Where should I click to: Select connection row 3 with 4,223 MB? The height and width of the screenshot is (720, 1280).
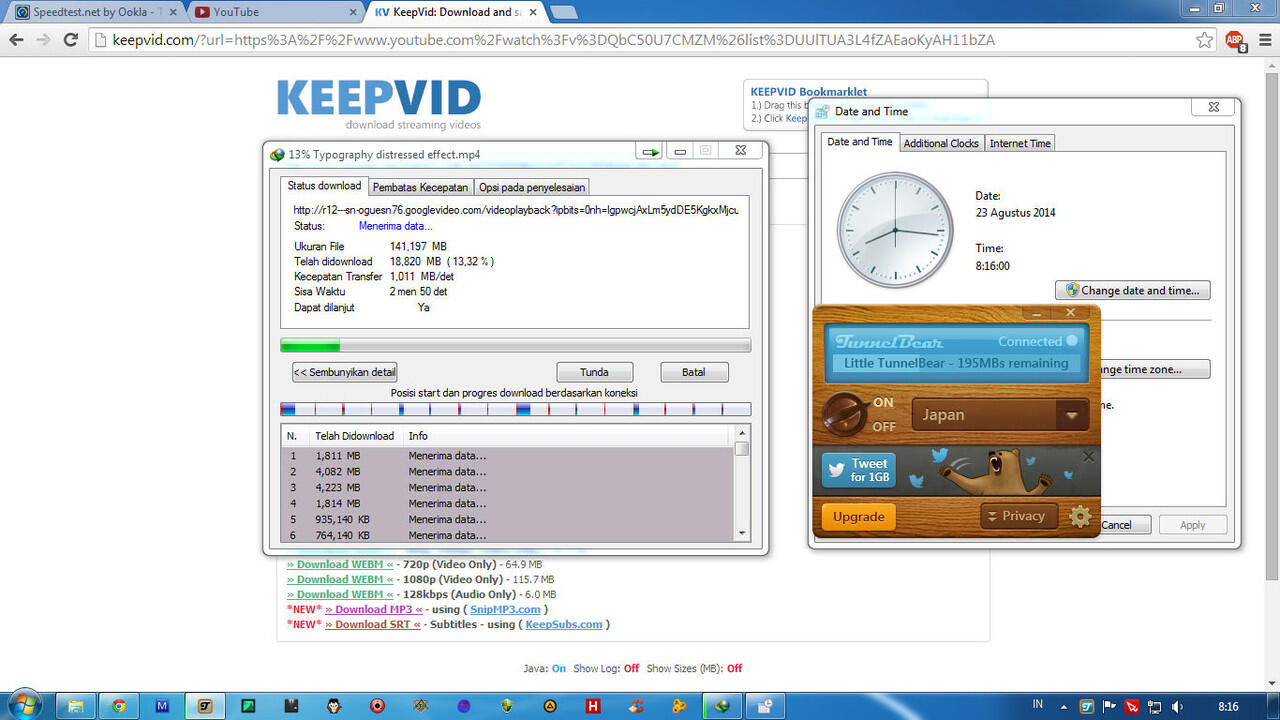pyautogui.click(x=508, y=487)
